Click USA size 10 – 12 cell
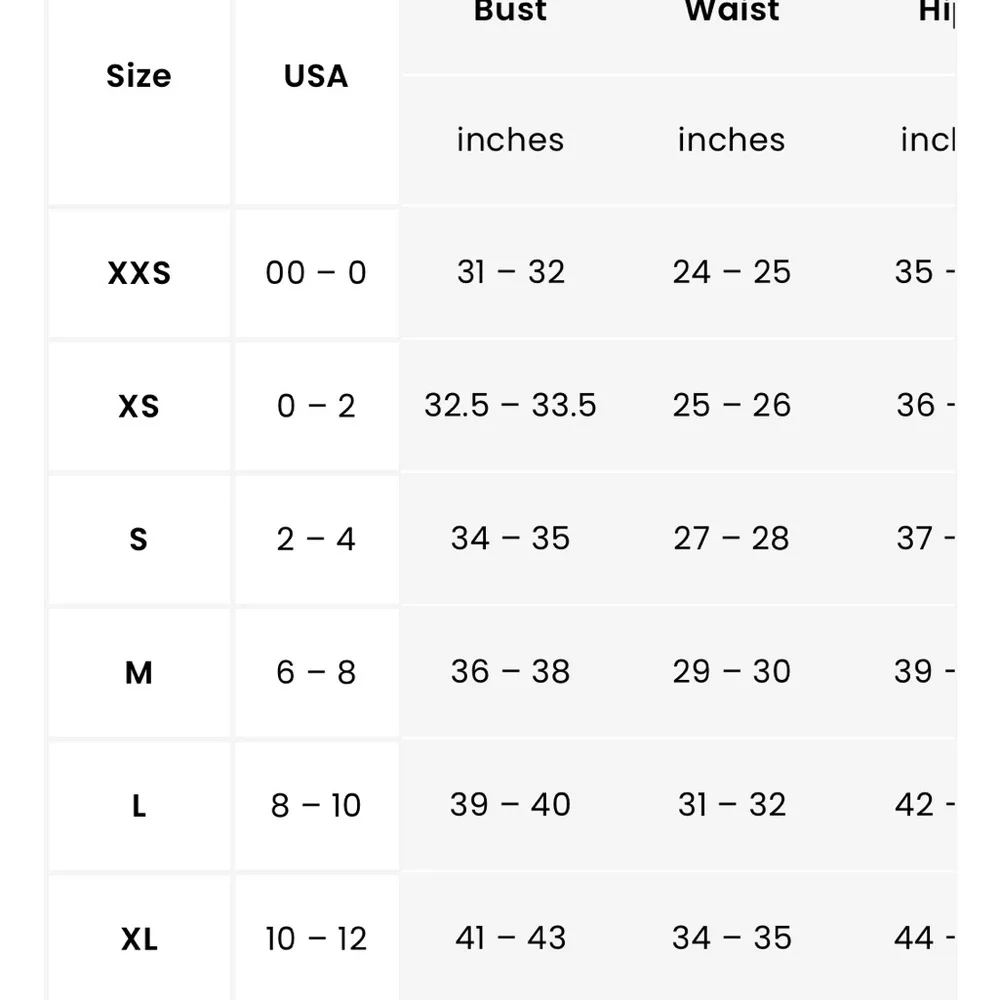The width and height of the screenshot is (1000, 1000). [x=316, y=938]
